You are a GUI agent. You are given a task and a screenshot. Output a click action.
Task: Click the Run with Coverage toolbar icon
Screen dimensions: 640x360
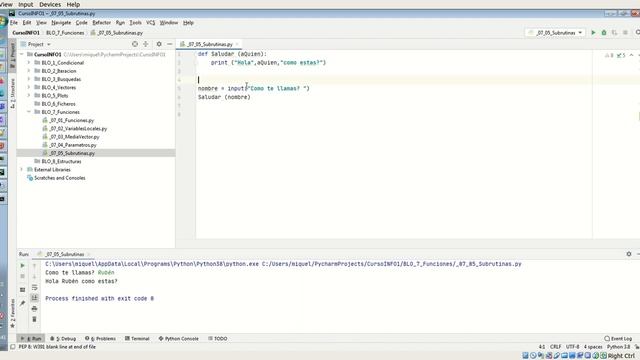point(614,33)
